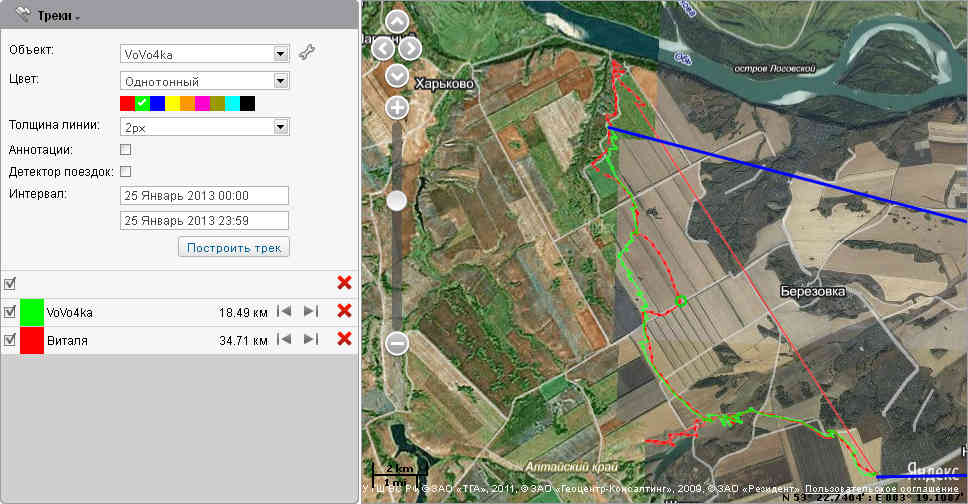
Task: Pick the blue color swatch
Action: point(157,103)
